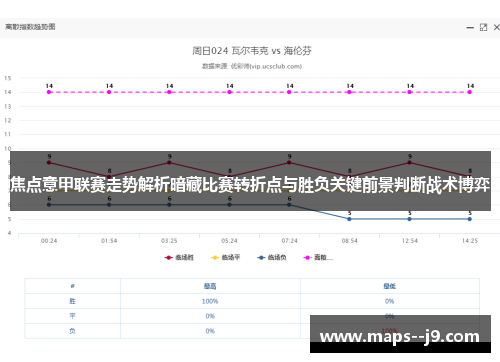500x362 pixels.
Task: Click the y-axis label 15
Action: click(x=8, y=78)
